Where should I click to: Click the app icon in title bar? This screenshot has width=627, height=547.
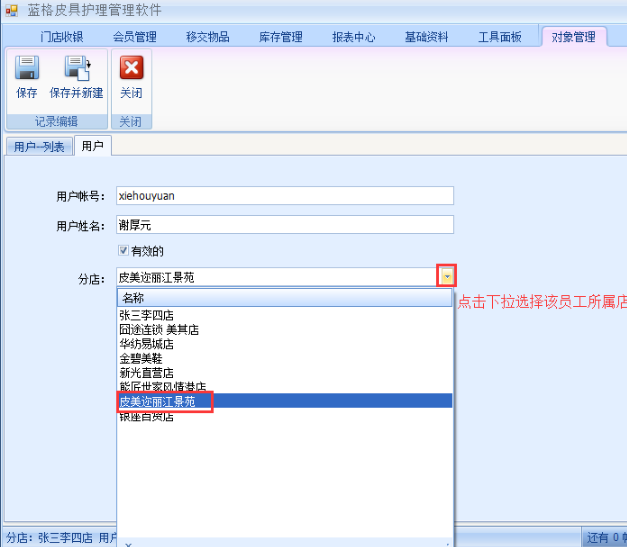(12, 10)
